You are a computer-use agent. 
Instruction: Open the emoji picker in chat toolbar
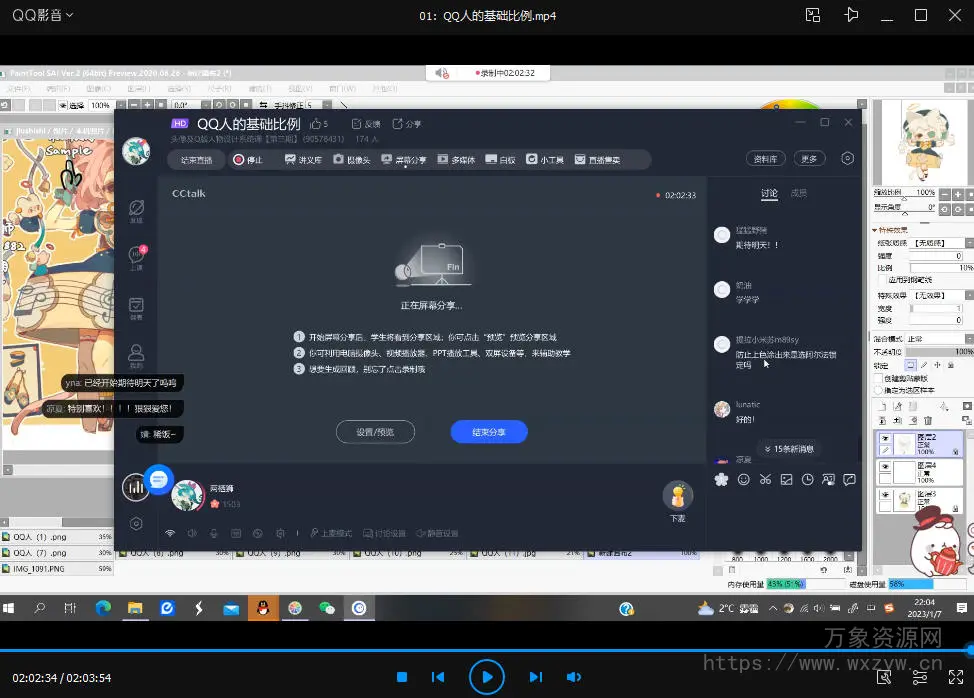click(743, 480)
